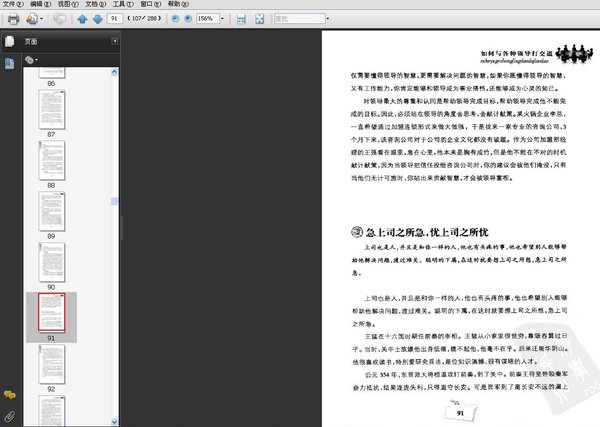
Task: Open the 帮助 (Help) menu
Action: tap(178, 4)
